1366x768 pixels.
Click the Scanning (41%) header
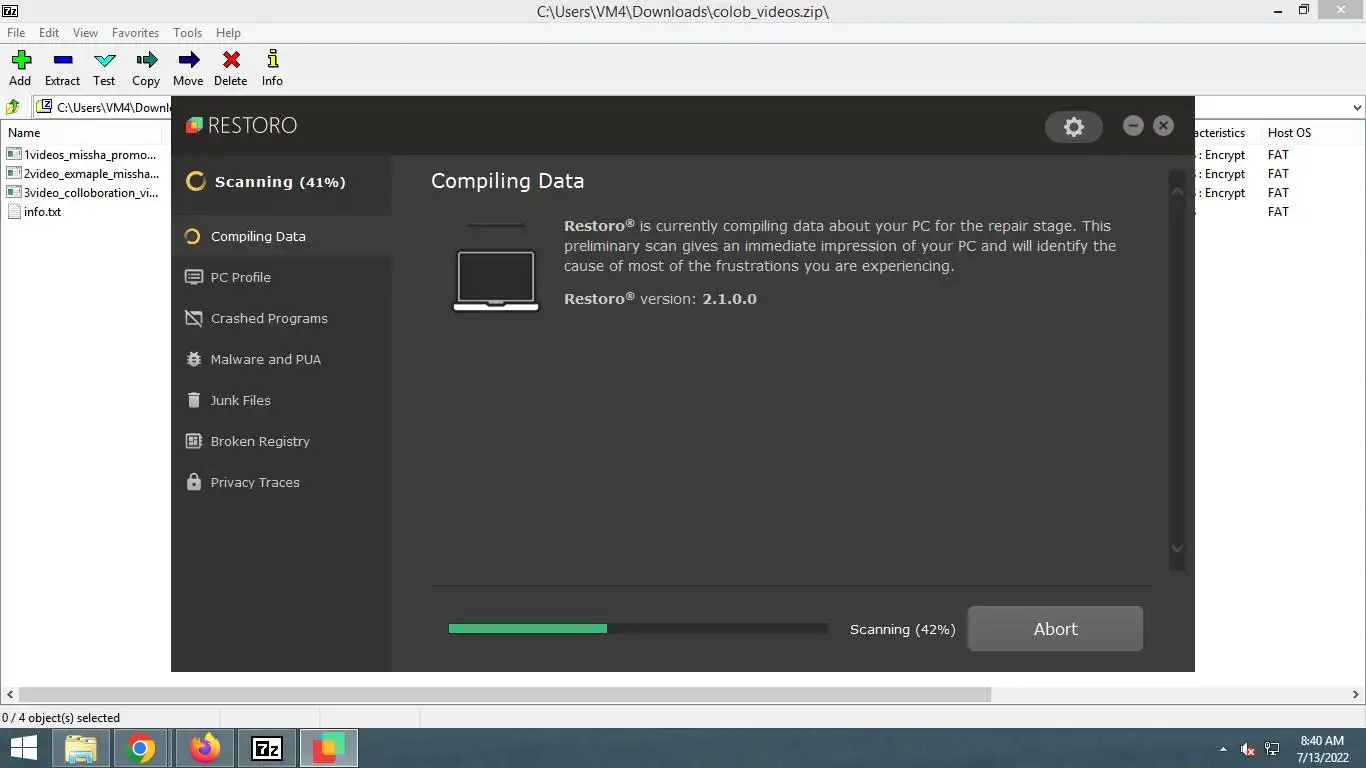(280, 182)
